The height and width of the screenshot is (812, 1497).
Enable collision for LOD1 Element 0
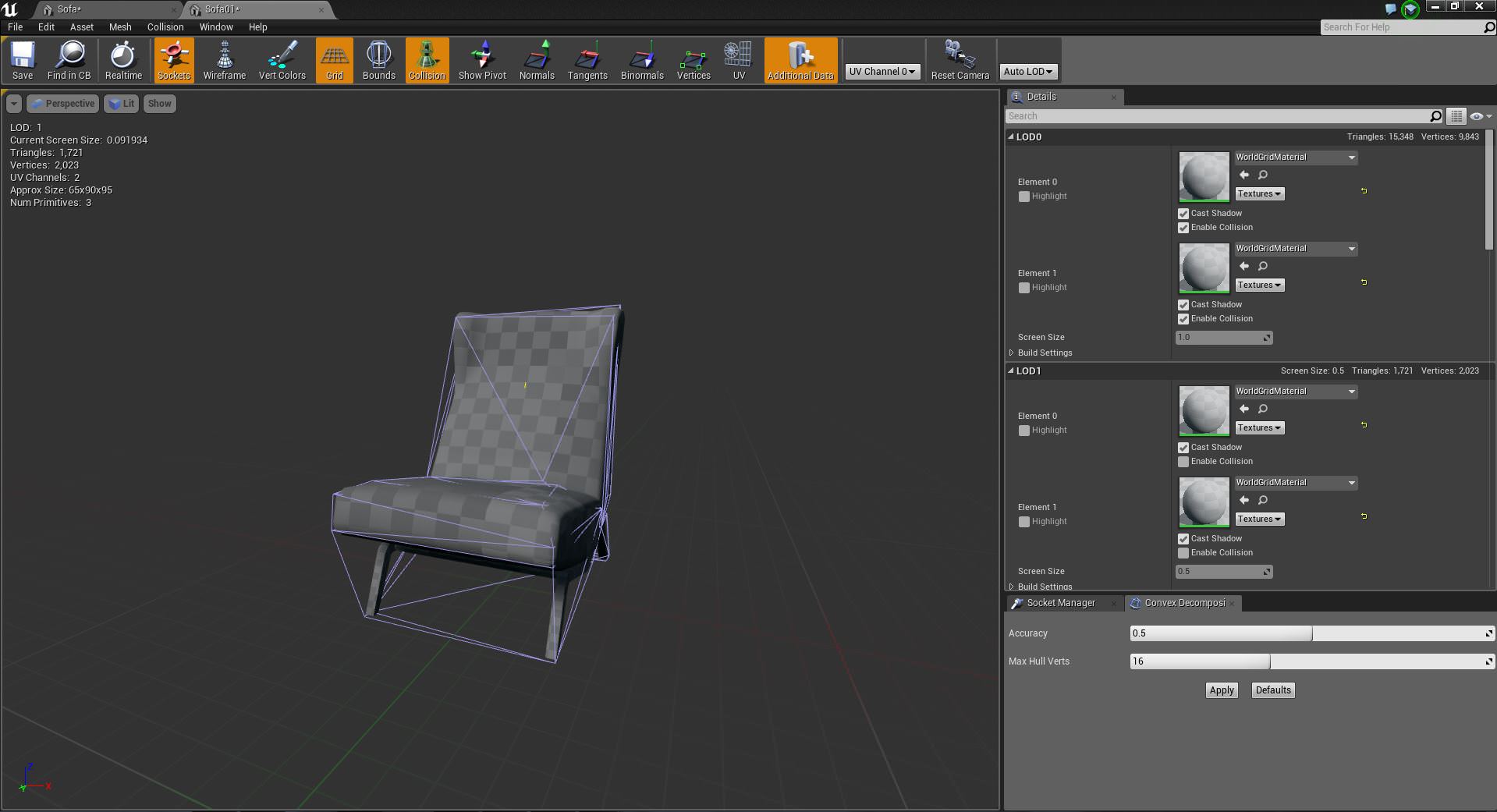tap(1183, 462)
